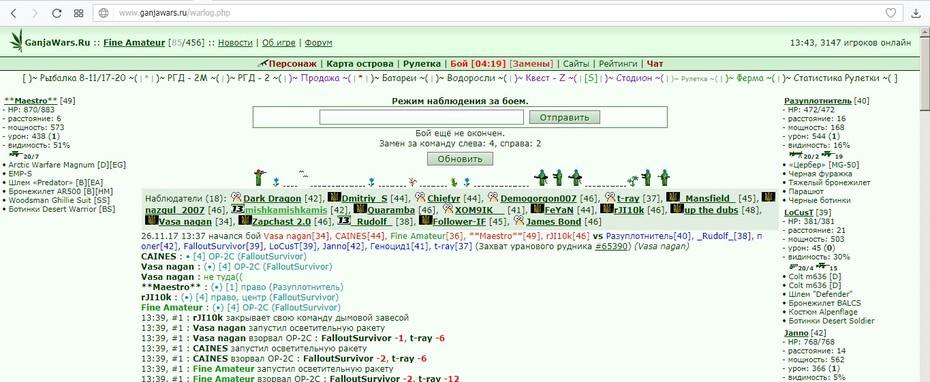Screen dimensions: 930x382
Task: Go back with the browser back arrow
Action: tap(14, 12)
